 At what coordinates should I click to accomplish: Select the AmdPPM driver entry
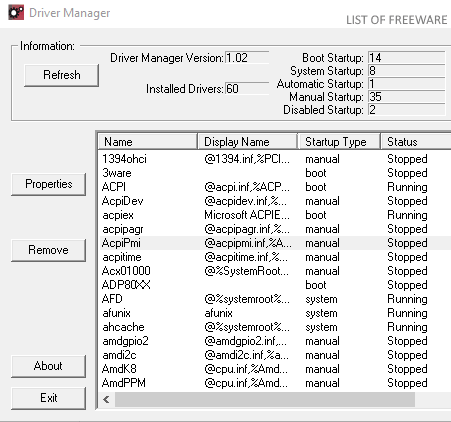pos(275,383)
